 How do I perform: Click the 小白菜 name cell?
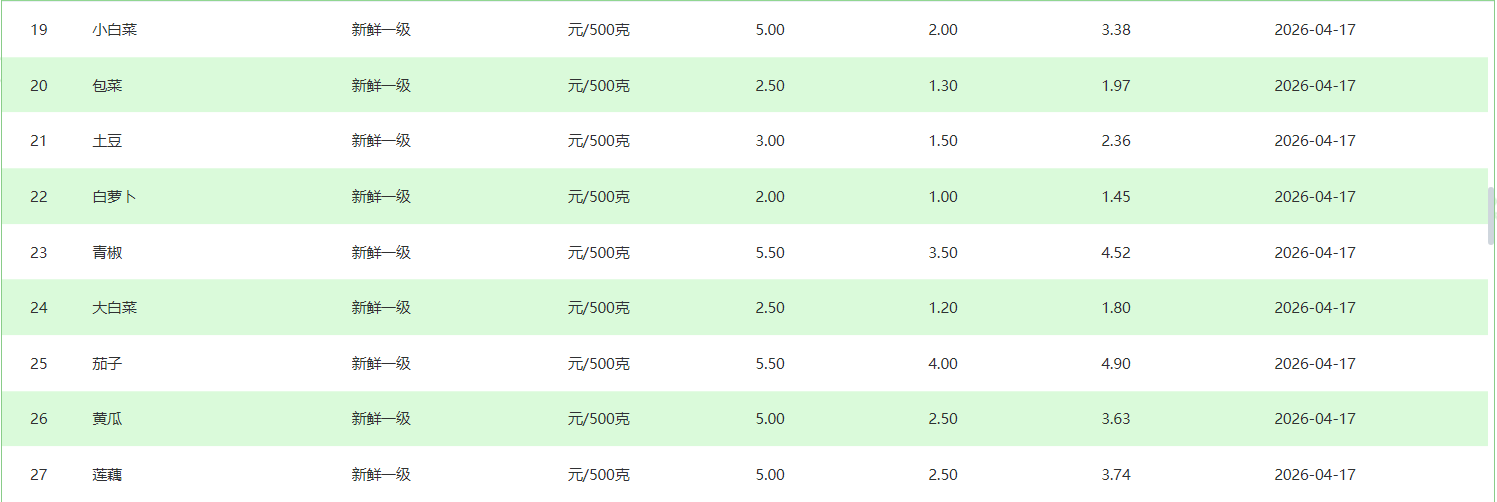[x=115, y=30]
